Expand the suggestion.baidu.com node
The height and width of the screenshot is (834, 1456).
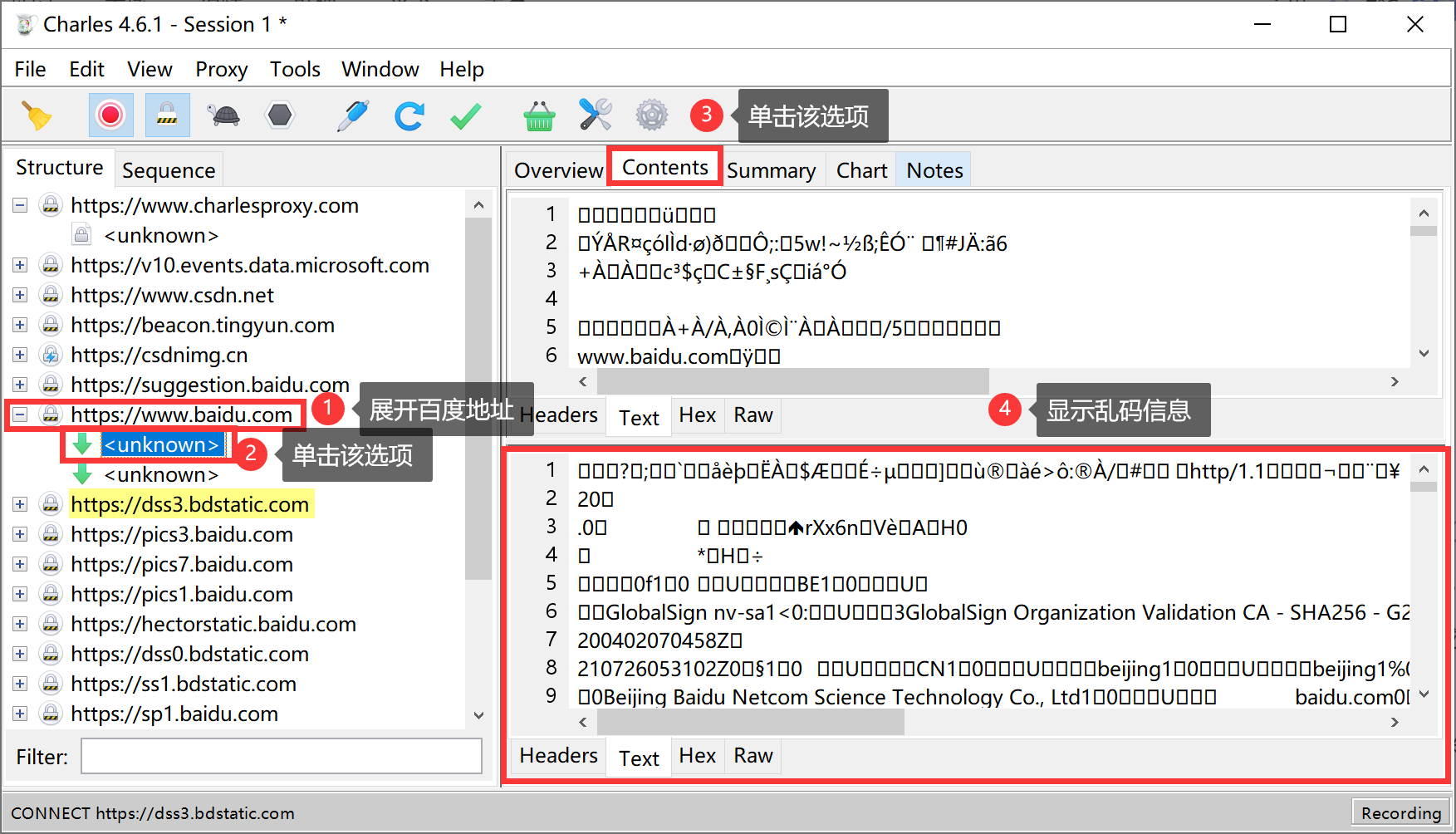click(x=20, y=385)
